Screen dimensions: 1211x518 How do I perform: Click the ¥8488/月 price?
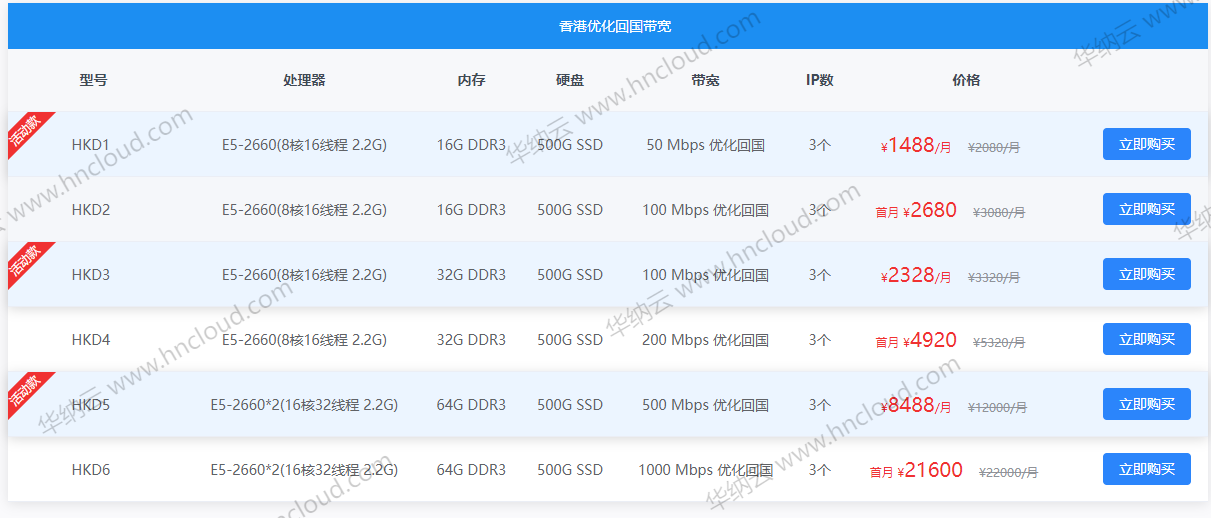pos(916,405)
